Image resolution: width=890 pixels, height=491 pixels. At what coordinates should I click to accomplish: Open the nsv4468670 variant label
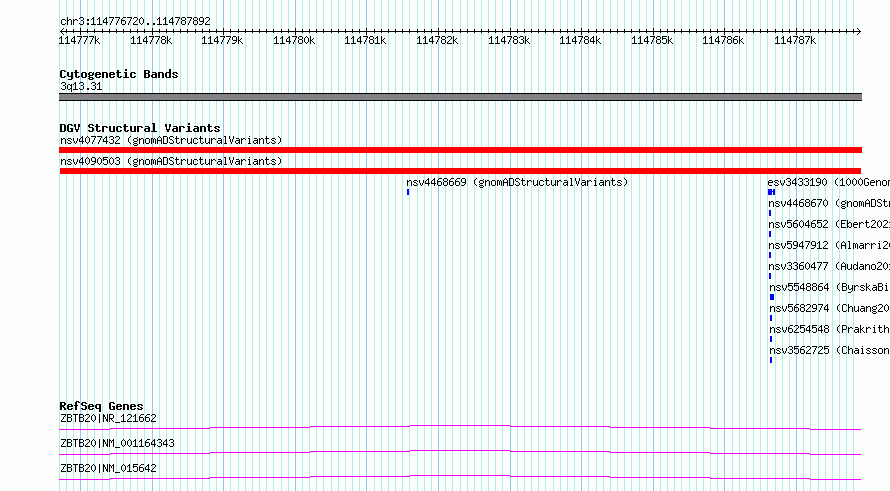point(829,203)
